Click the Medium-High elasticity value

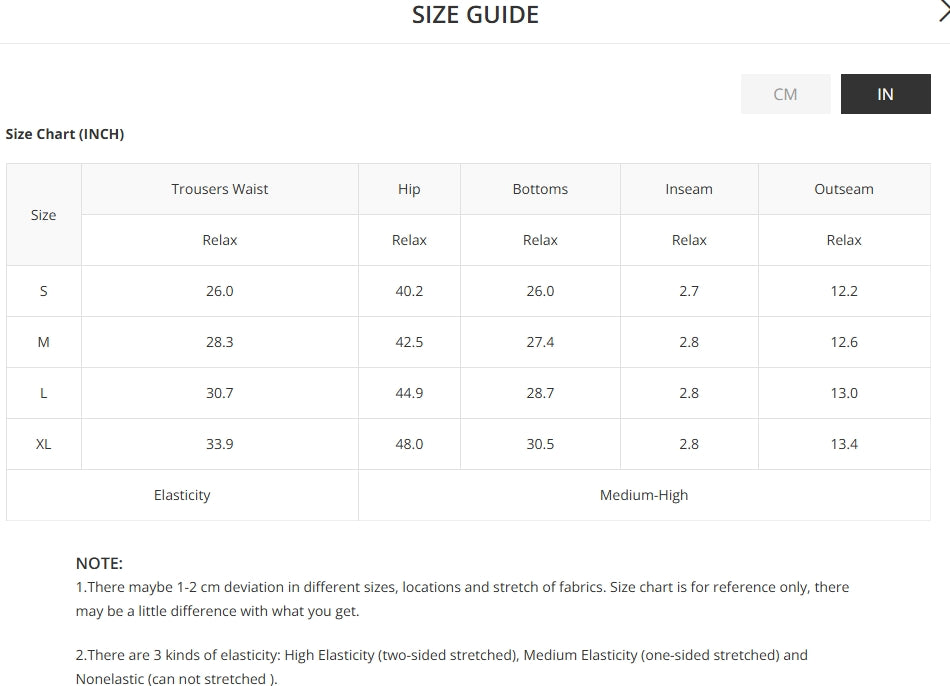tap(644, 495)
